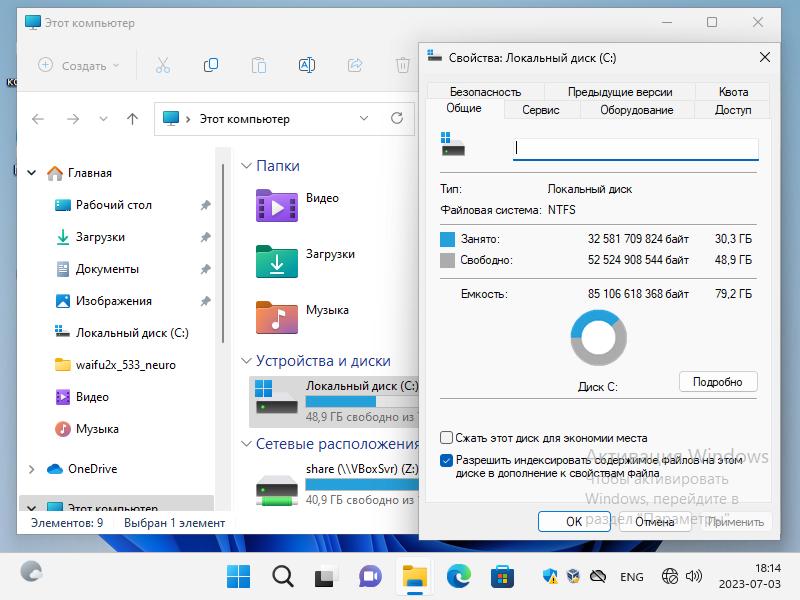Open recent locations dropdown next to forward arrow

pyautogui.click(x=103, y=119)
